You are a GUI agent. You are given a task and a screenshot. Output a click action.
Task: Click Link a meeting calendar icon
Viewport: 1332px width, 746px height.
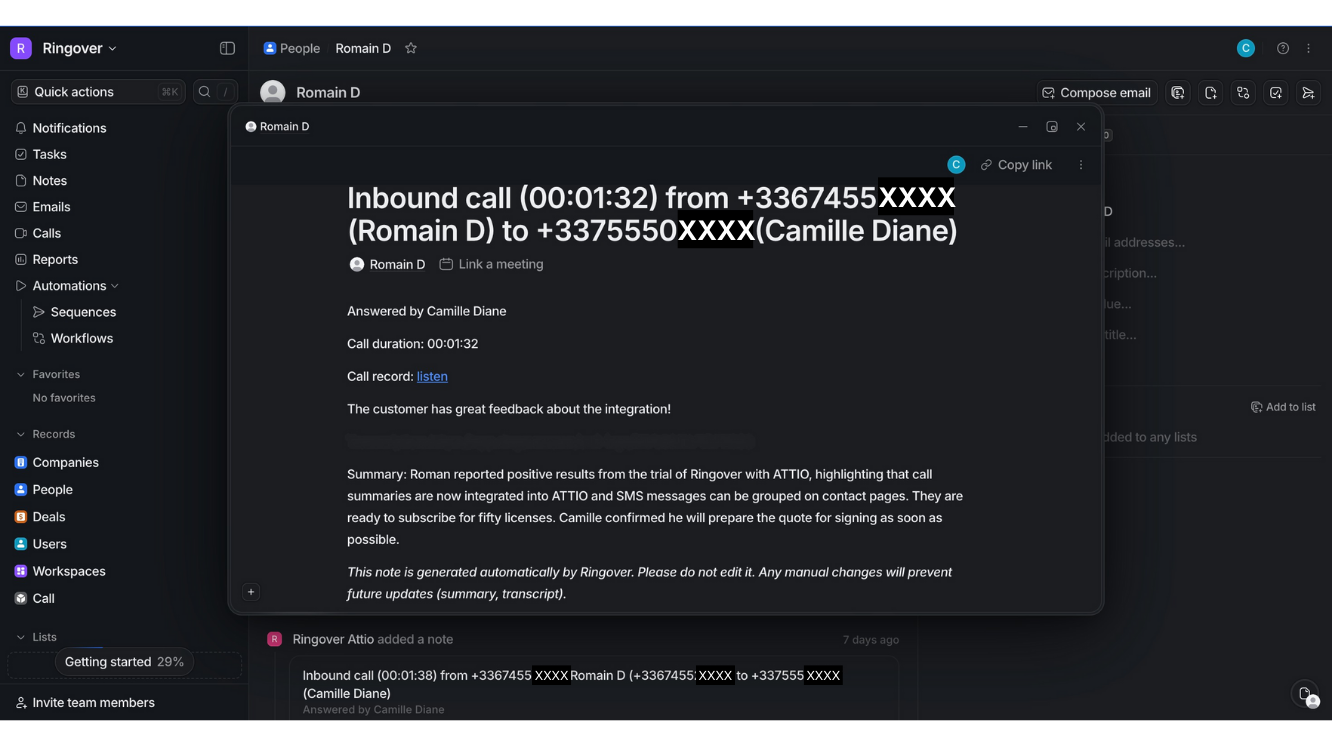(446, 264)
